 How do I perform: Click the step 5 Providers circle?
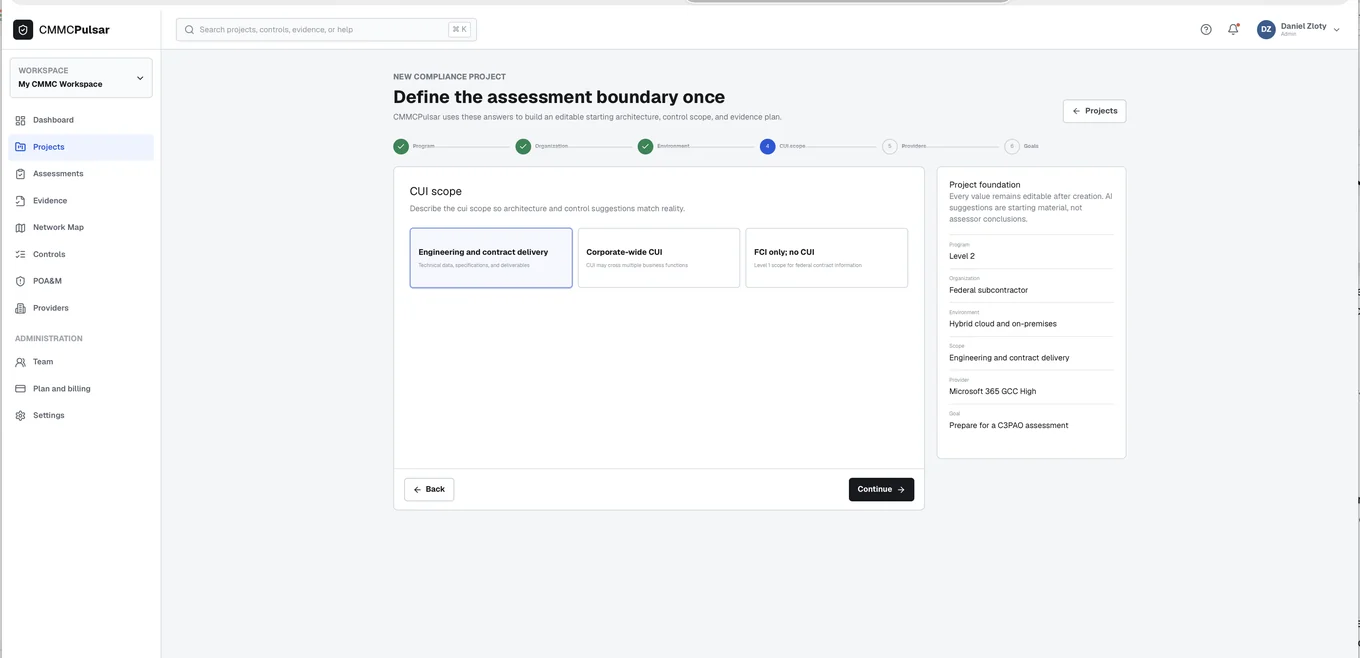(x=889, y=146)
